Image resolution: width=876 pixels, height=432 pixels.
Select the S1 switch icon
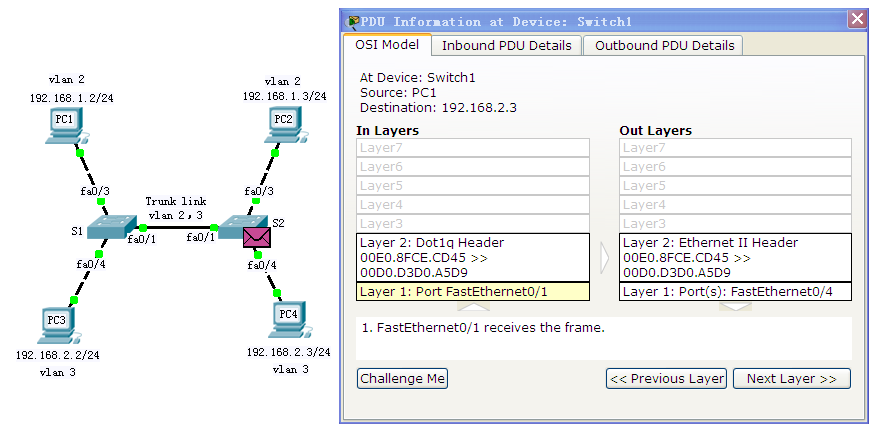111,227
